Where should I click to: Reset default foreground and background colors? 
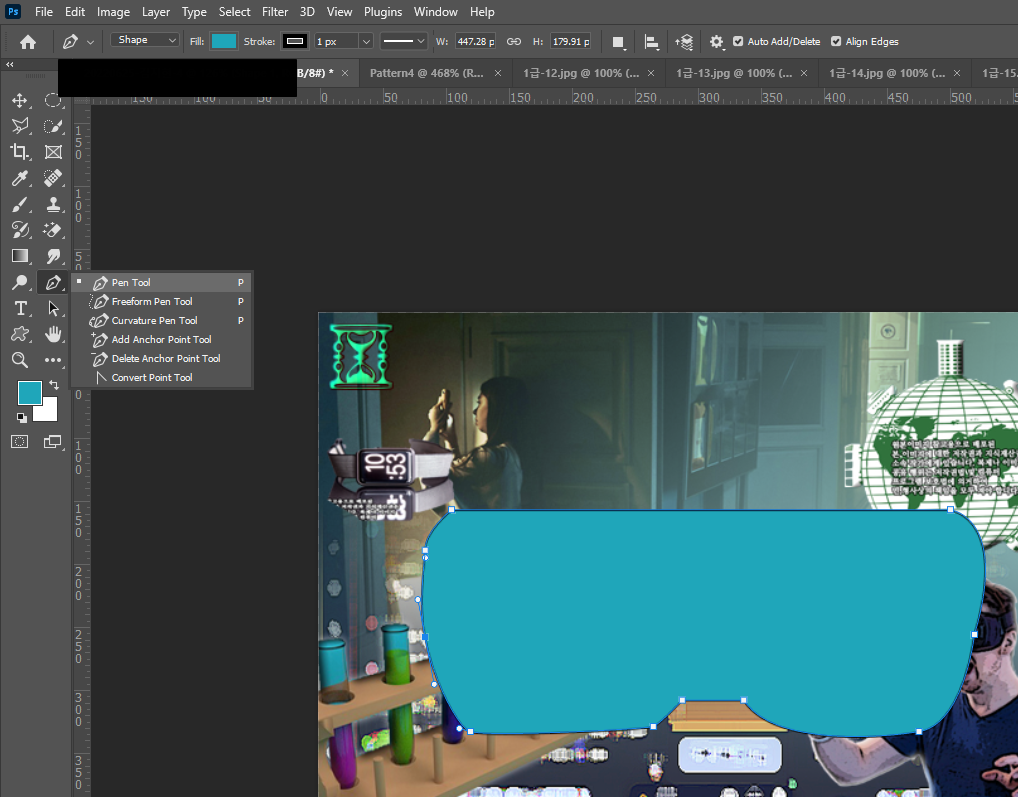tap(21, 417)
